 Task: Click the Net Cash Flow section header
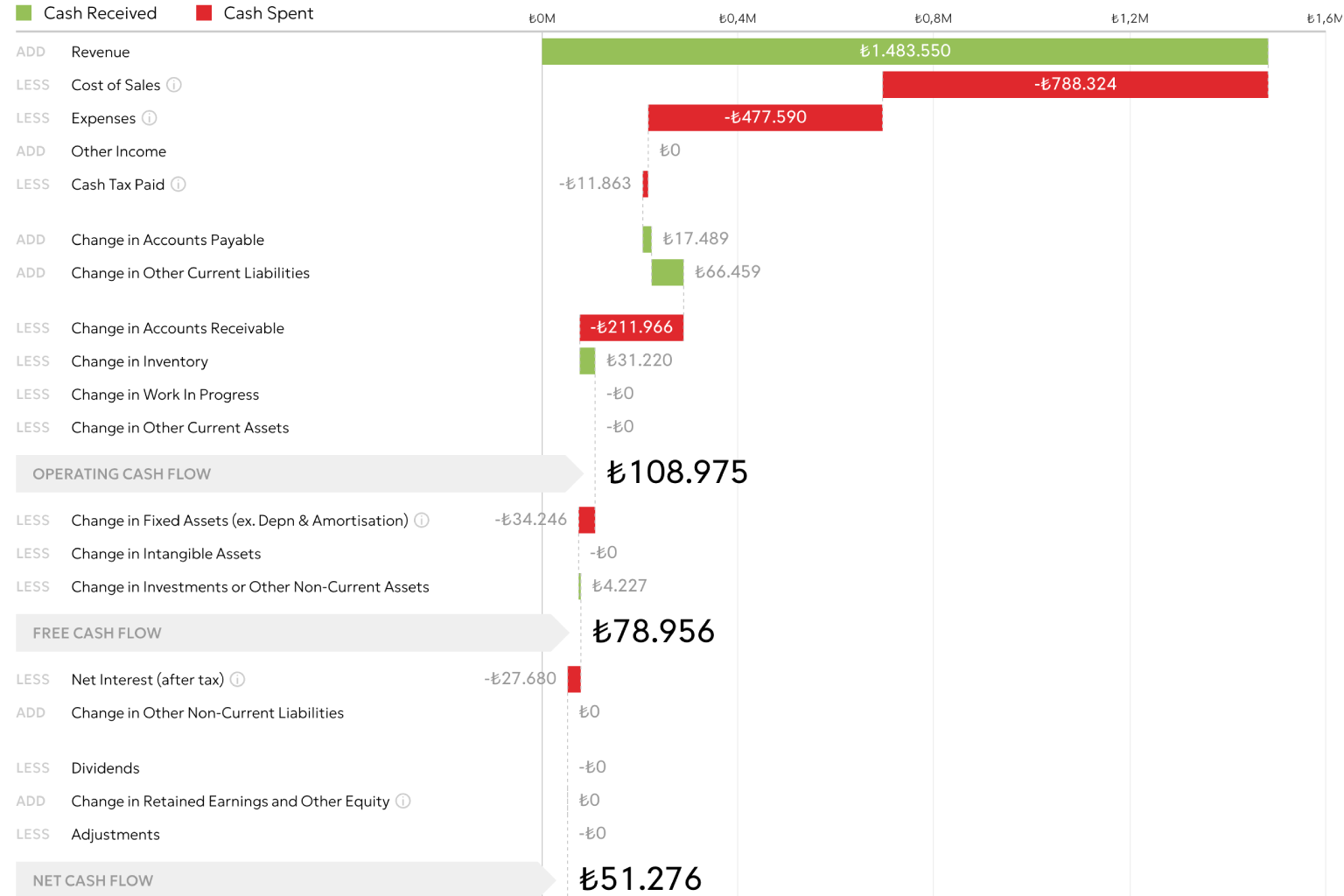pos(93,880)
